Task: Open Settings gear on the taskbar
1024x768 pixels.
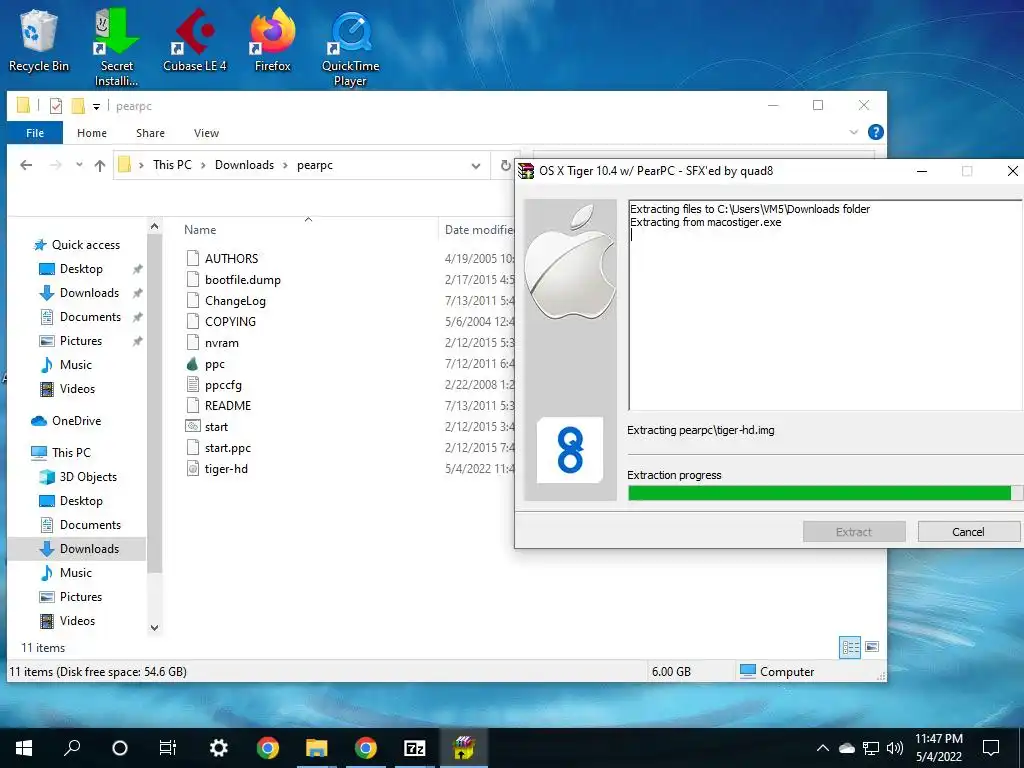Action: (218, 748)
